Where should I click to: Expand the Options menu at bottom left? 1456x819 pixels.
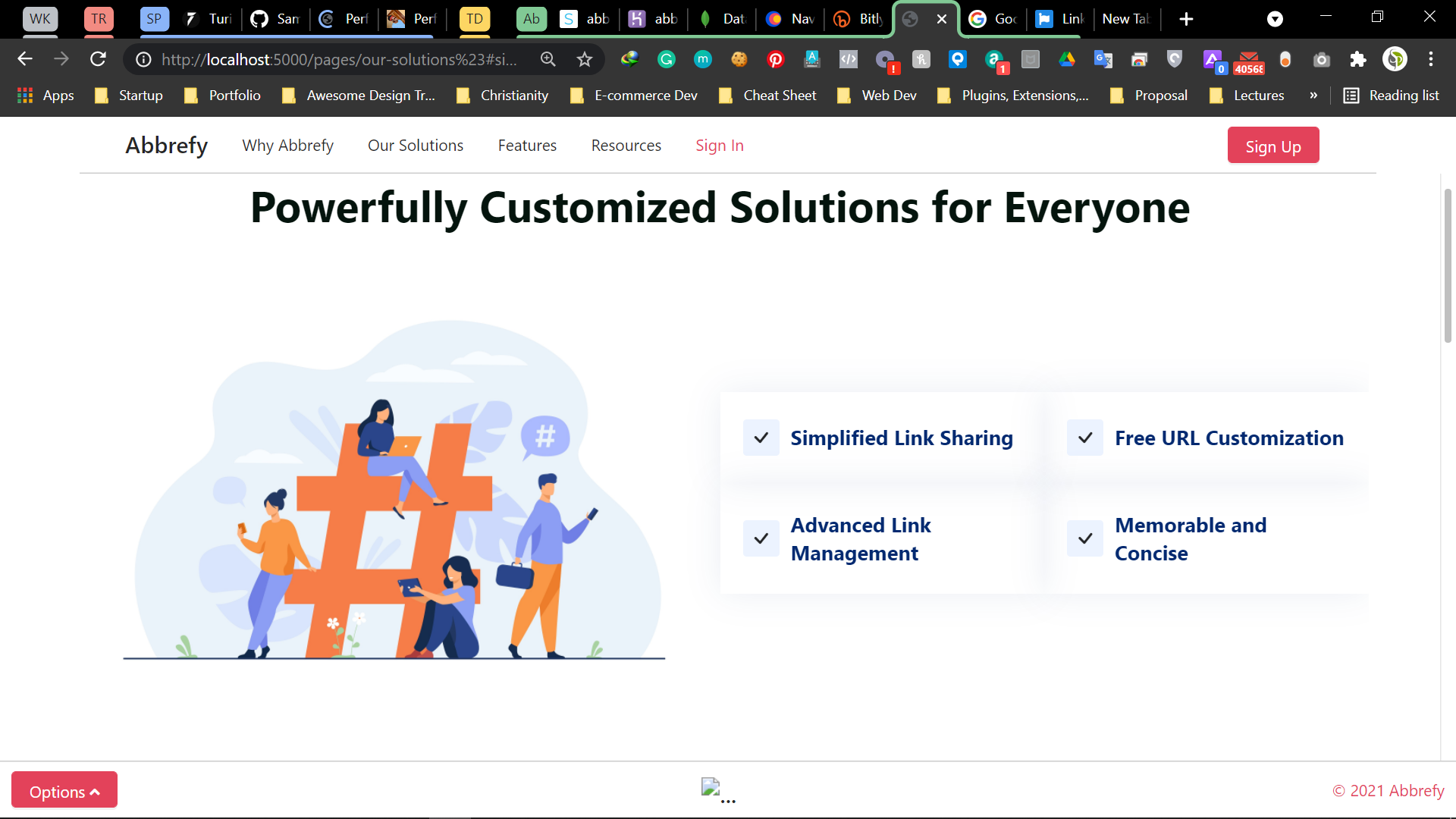[64, 791]
